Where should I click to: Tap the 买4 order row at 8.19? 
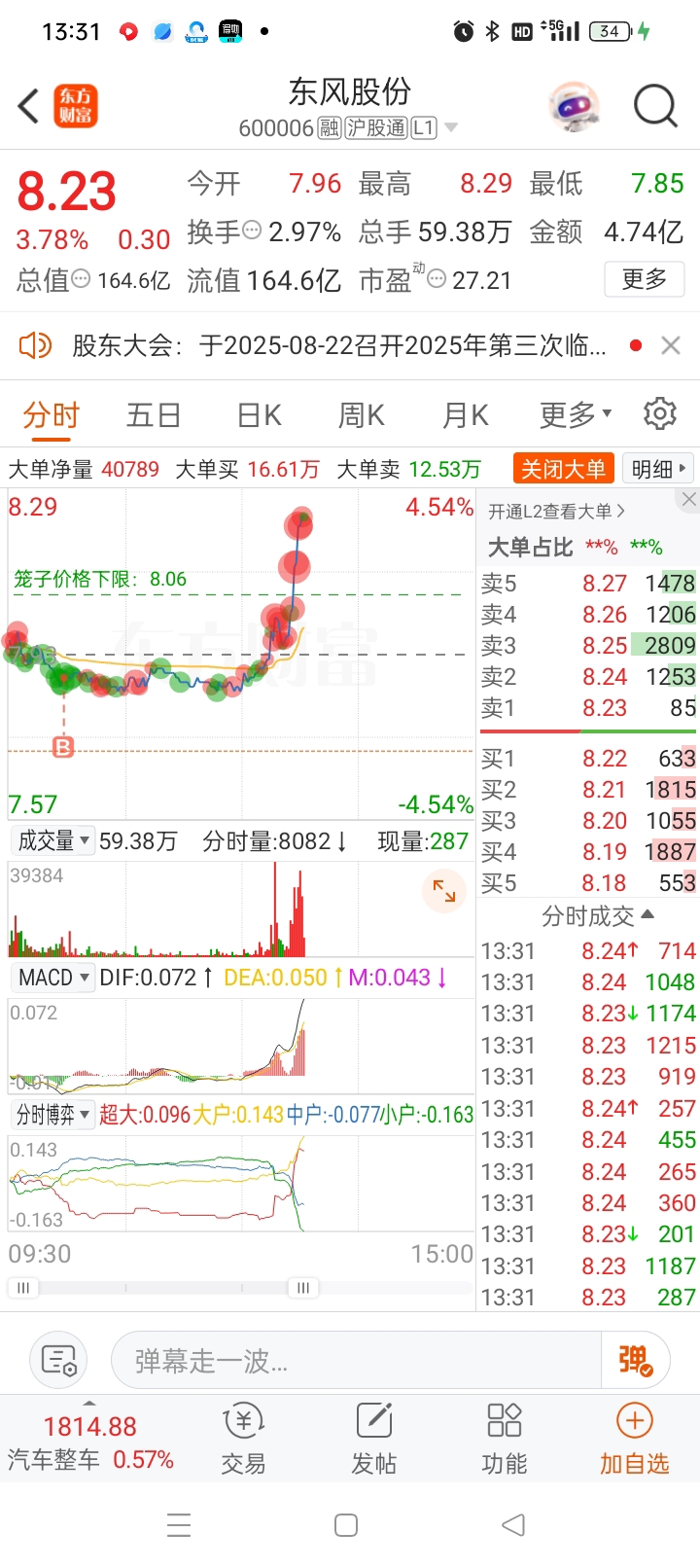[588, 851]
